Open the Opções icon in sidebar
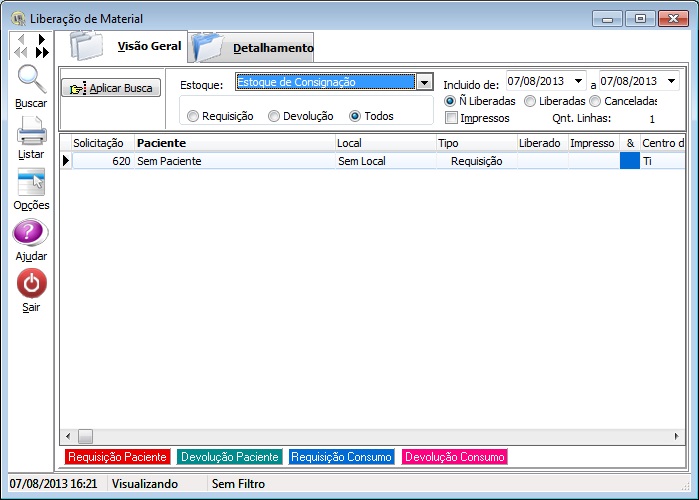Image resolution: width=699 pixels, height=500 pixels. coord(31,182)
